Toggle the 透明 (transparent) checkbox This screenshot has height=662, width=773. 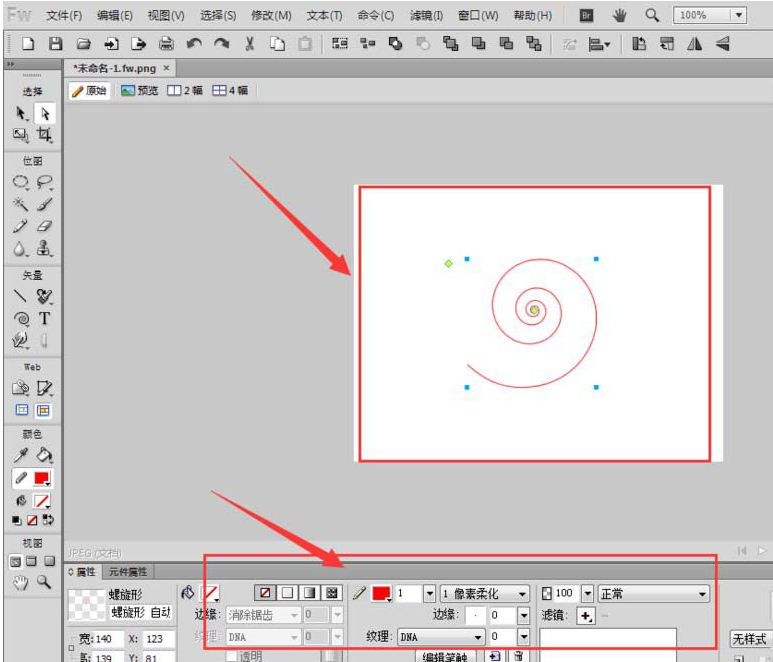[x=232, y=656]
